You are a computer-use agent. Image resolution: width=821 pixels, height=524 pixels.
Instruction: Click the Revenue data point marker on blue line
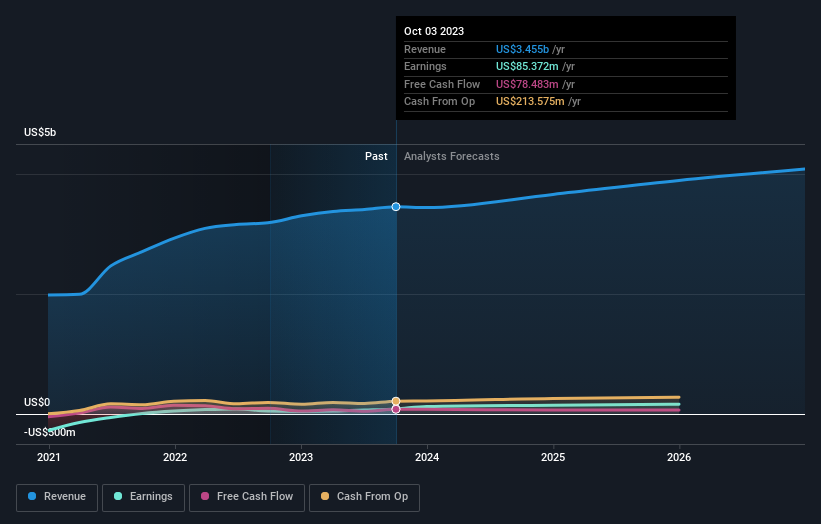tap(396, 207)
